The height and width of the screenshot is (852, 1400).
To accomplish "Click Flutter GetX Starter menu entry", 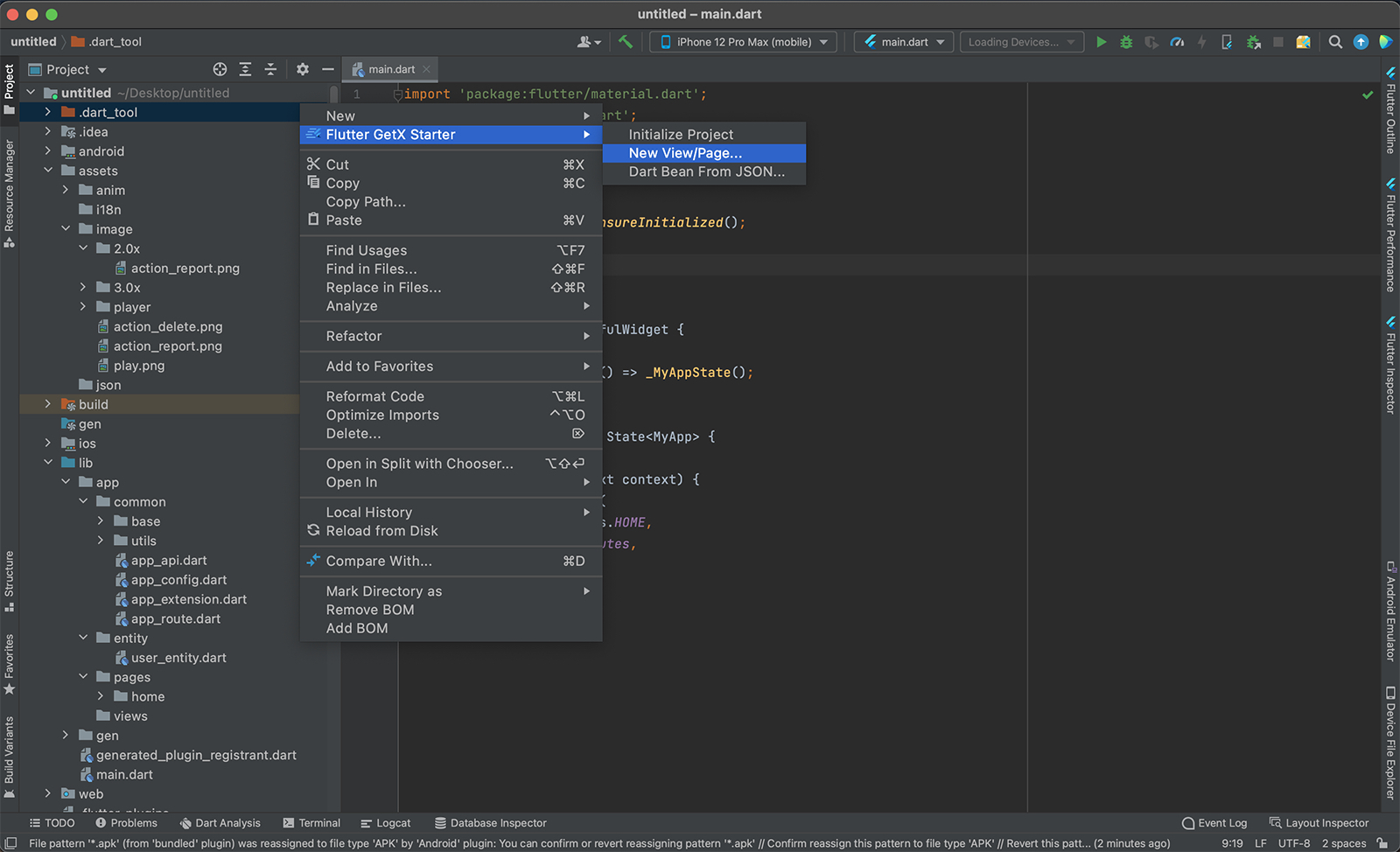I will [451, 135].
